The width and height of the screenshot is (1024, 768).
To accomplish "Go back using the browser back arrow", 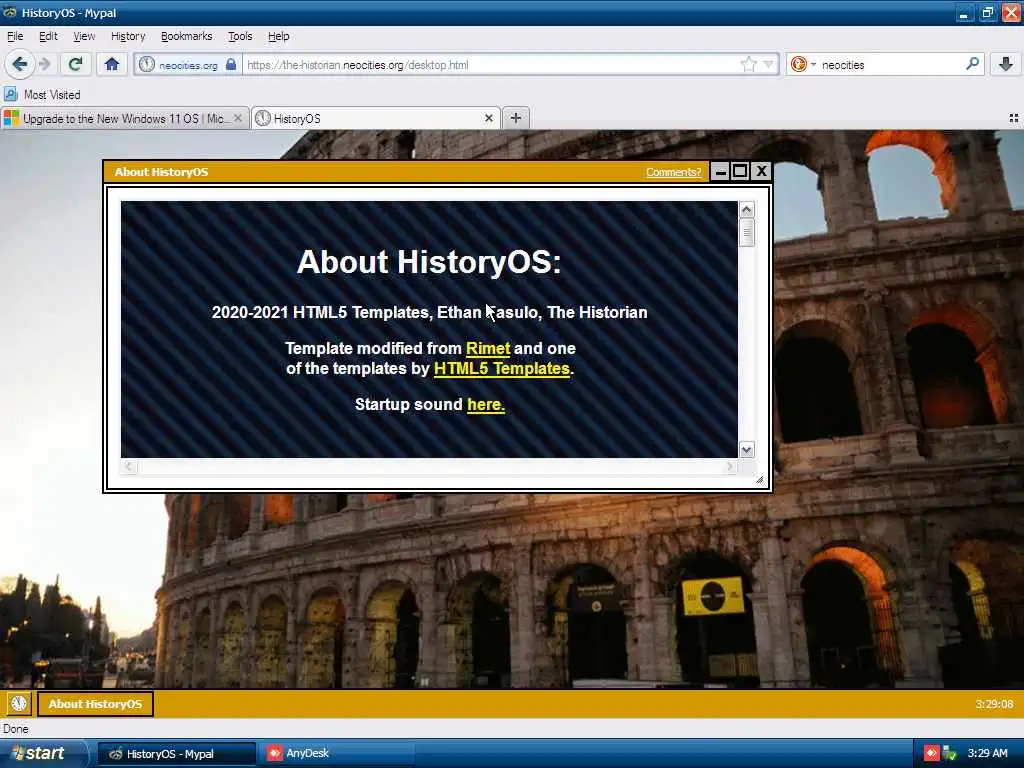I will [x=19, y=64].
